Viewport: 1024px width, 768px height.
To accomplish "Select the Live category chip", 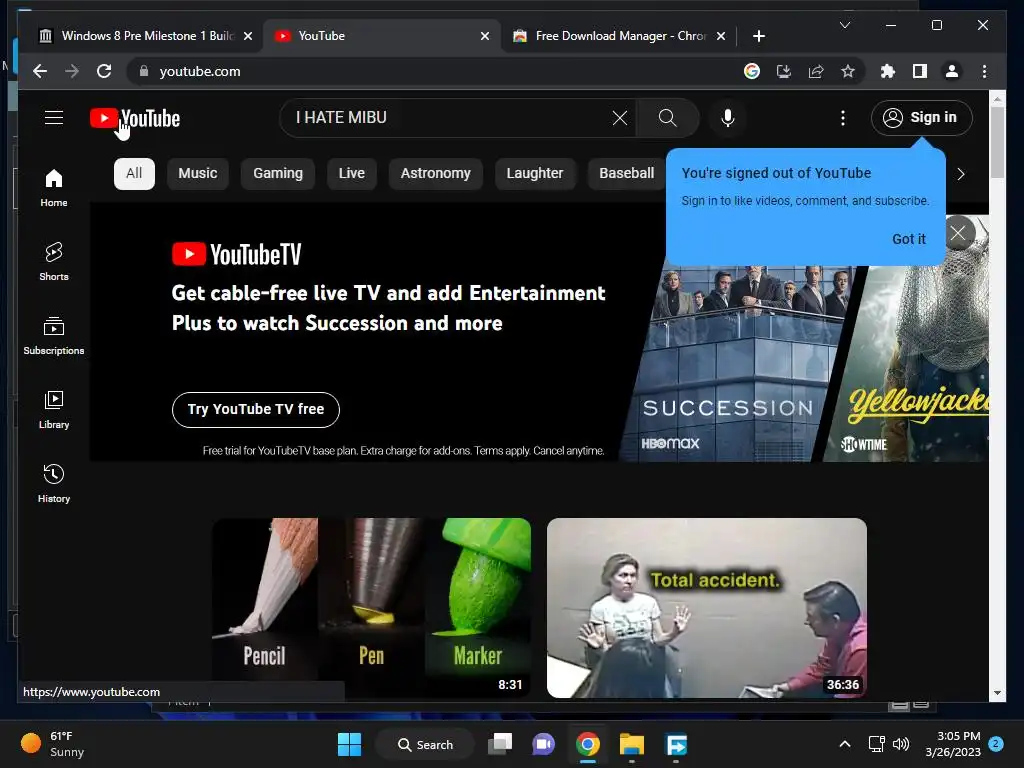I will tap(351, 173).
